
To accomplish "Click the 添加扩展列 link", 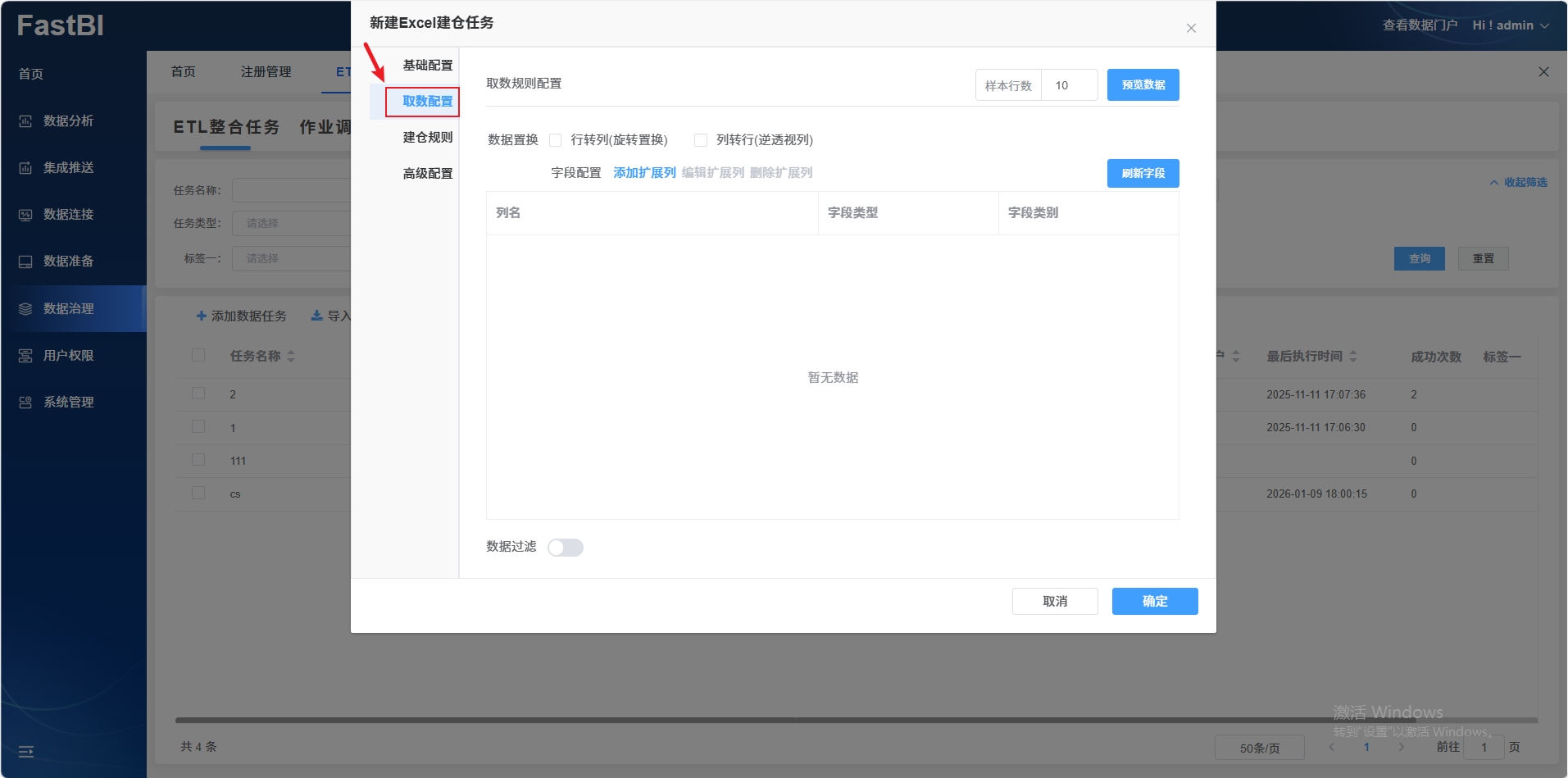I will tap(645, 173).
